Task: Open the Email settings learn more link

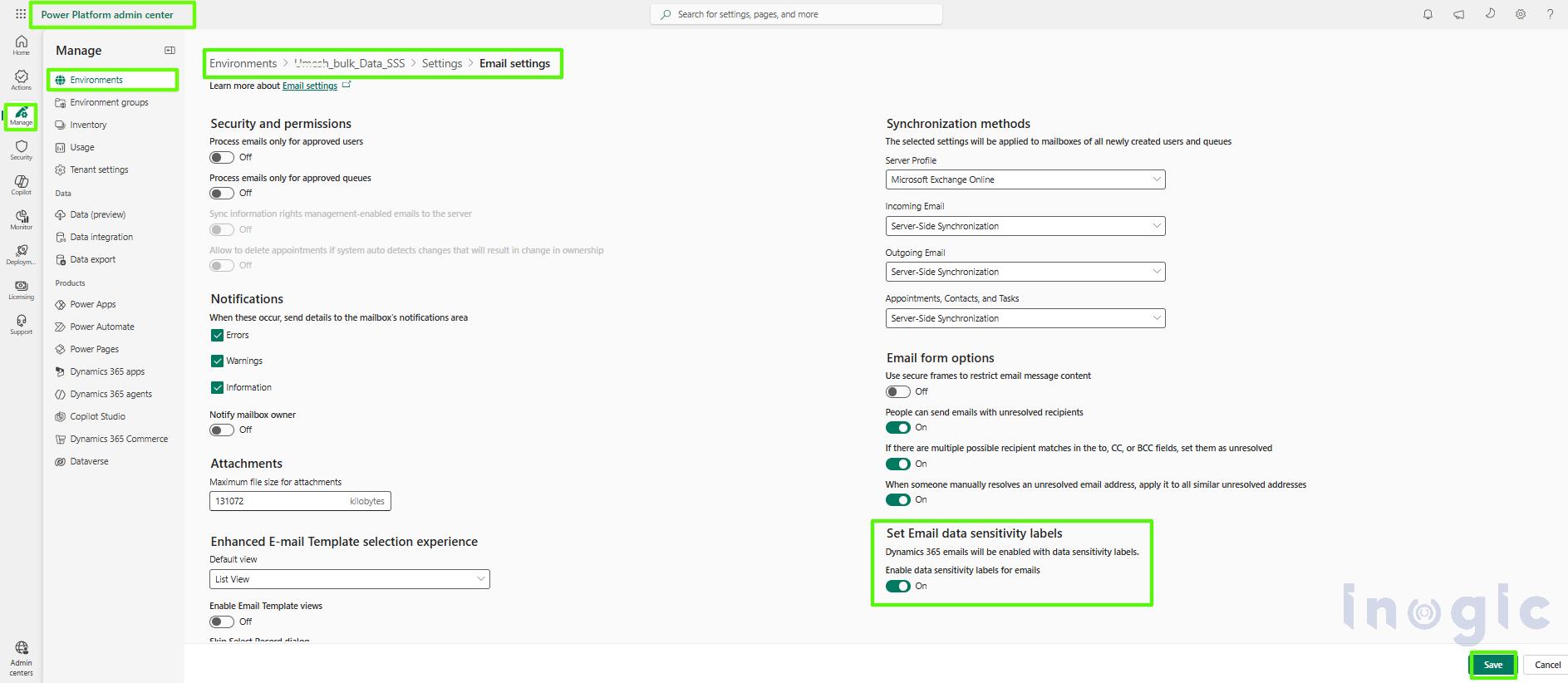Action: tap(310, 86)
